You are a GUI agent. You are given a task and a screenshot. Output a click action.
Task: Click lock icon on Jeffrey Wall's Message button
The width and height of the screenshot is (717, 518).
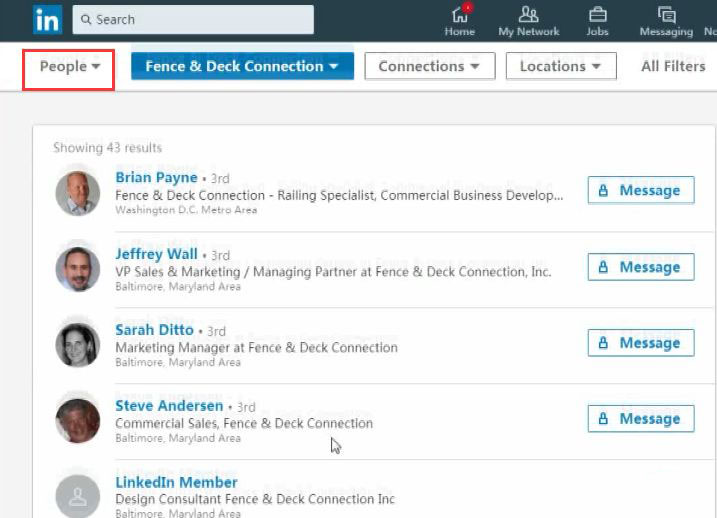click(x=603, y=267)
